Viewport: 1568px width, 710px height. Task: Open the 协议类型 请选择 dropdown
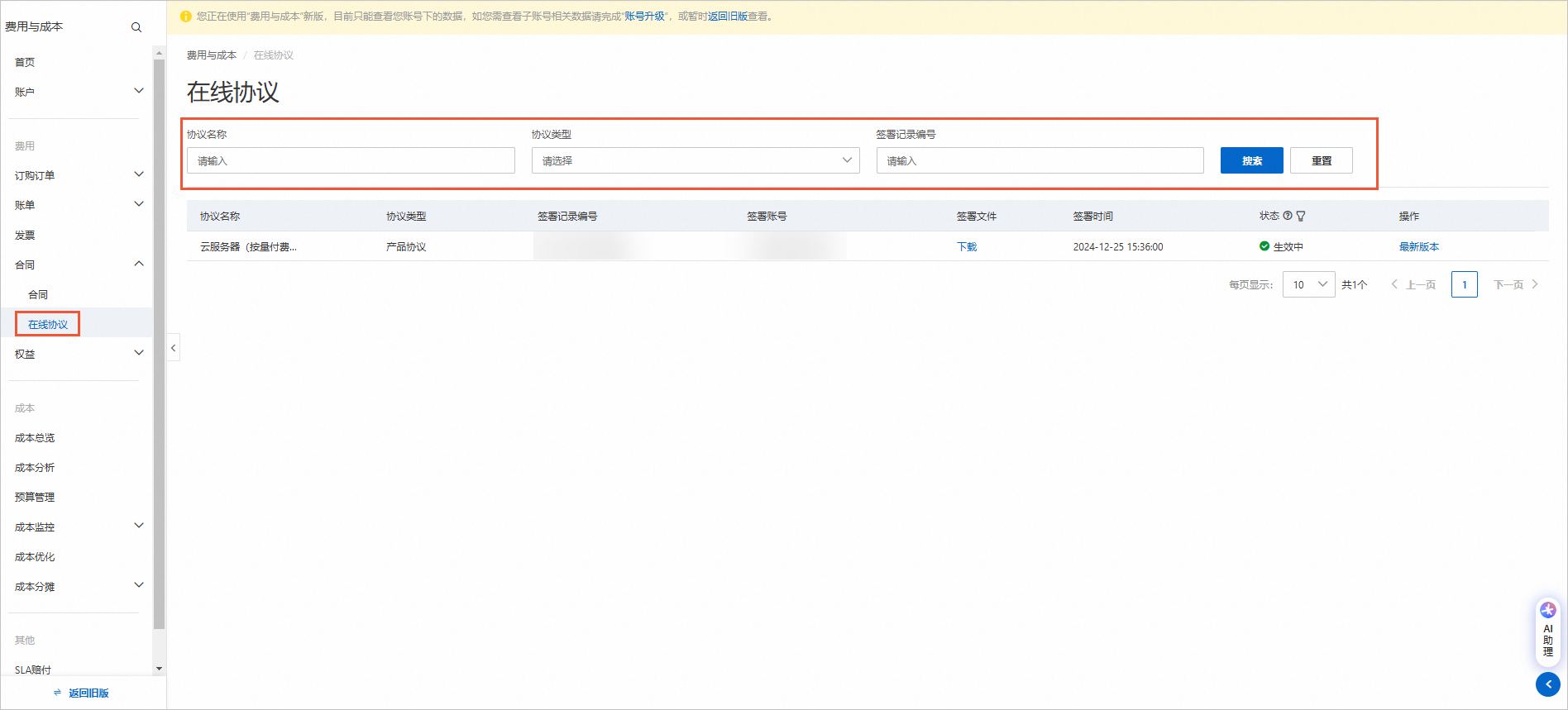(x=696, y=160)
